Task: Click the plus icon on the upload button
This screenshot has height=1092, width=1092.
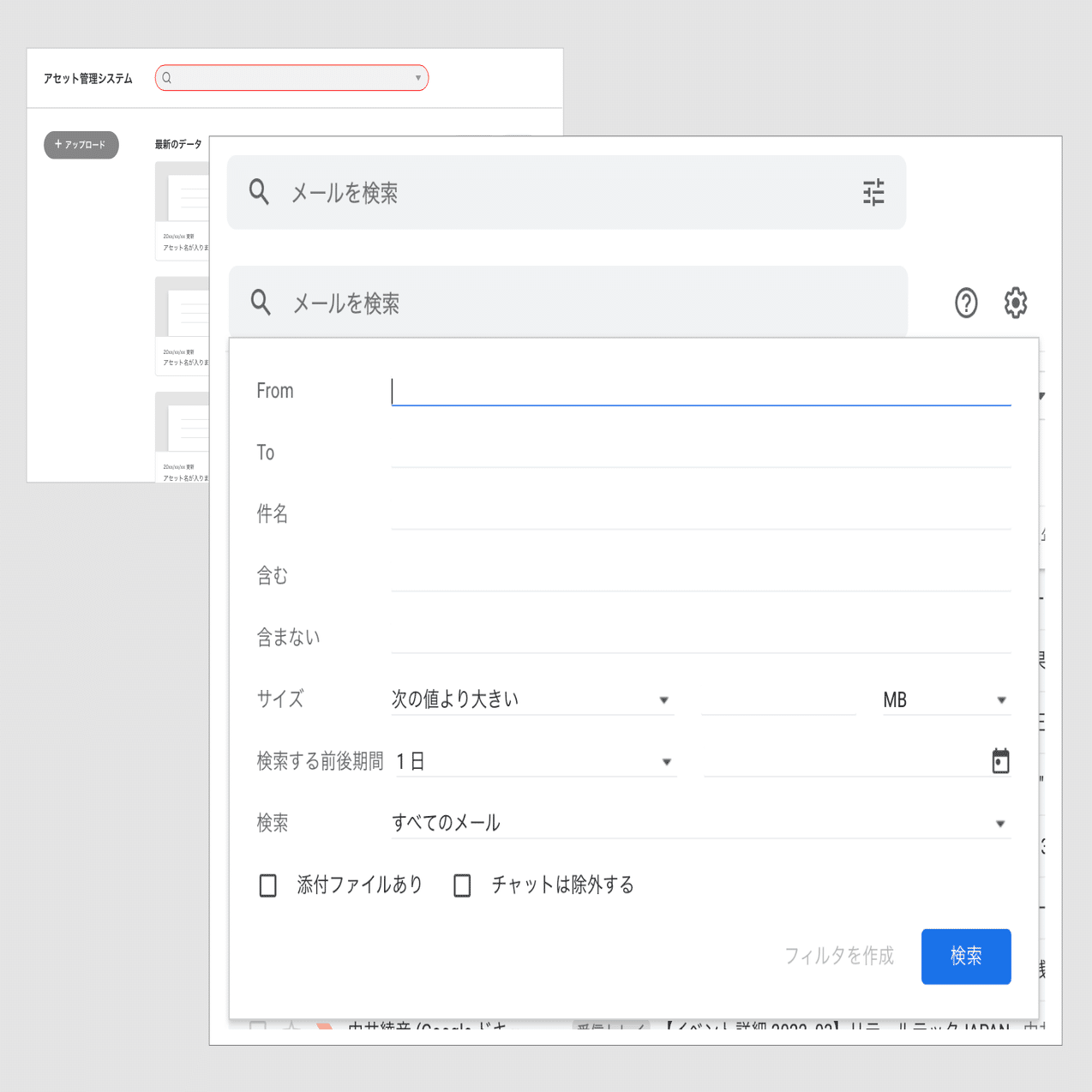Action: click(57, 145)
